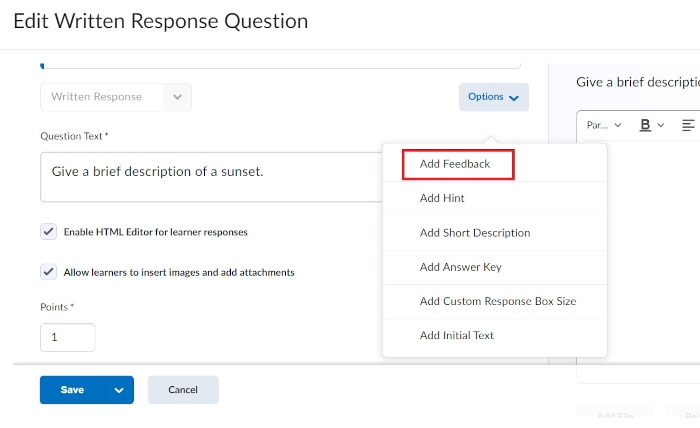
Task: Open the Save button's dropdown arrow
Action: click(119, 390)
